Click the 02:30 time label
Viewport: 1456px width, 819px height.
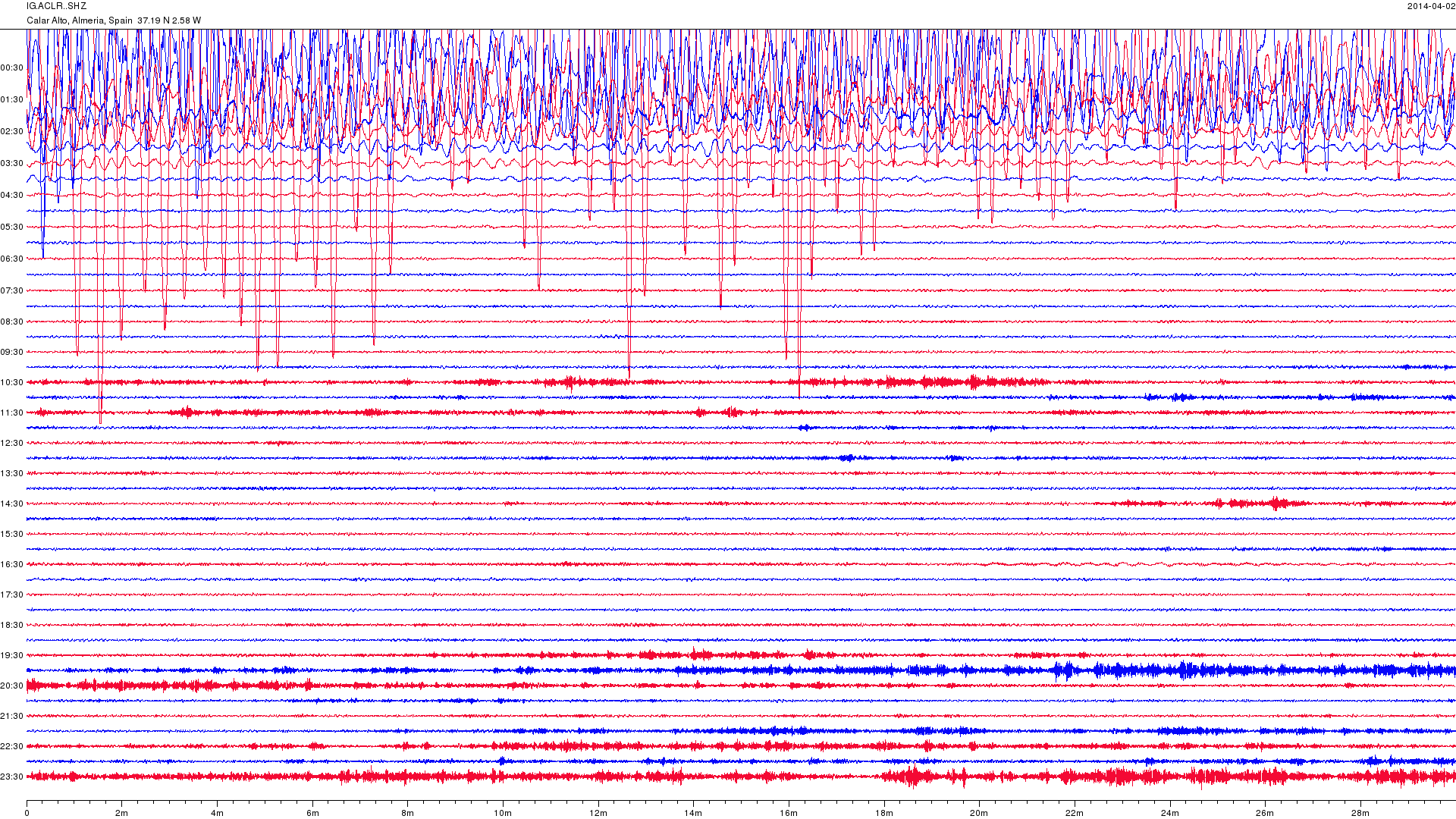[12, 132]
